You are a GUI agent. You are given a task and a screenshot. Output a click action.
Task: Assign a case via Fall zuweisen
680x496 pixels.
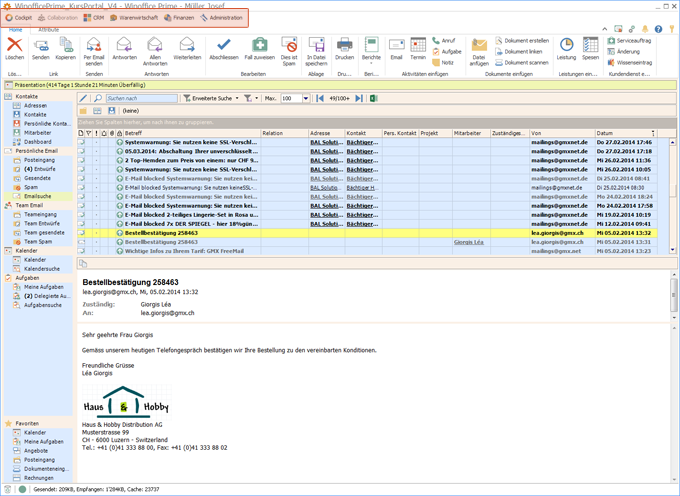(x=259, y=49)
